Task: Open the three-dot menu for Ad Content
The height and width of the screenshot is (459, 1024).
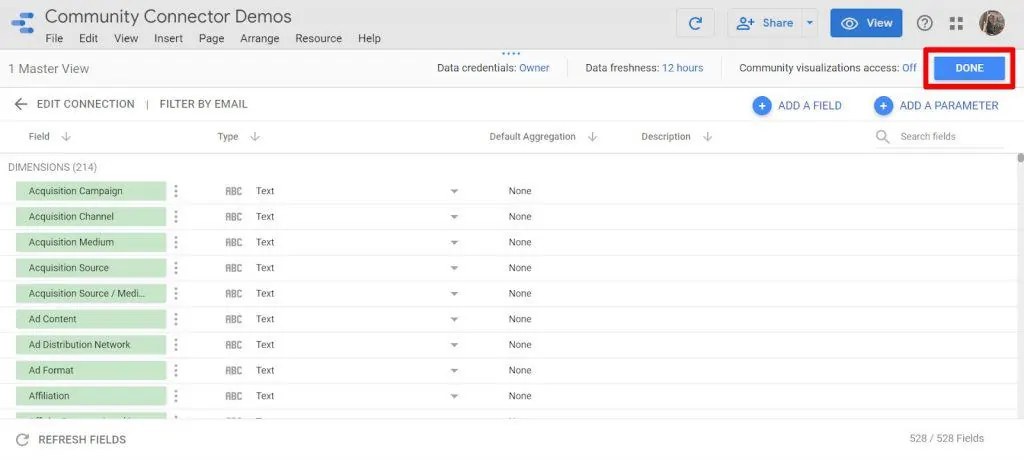Action: point(176,319)
